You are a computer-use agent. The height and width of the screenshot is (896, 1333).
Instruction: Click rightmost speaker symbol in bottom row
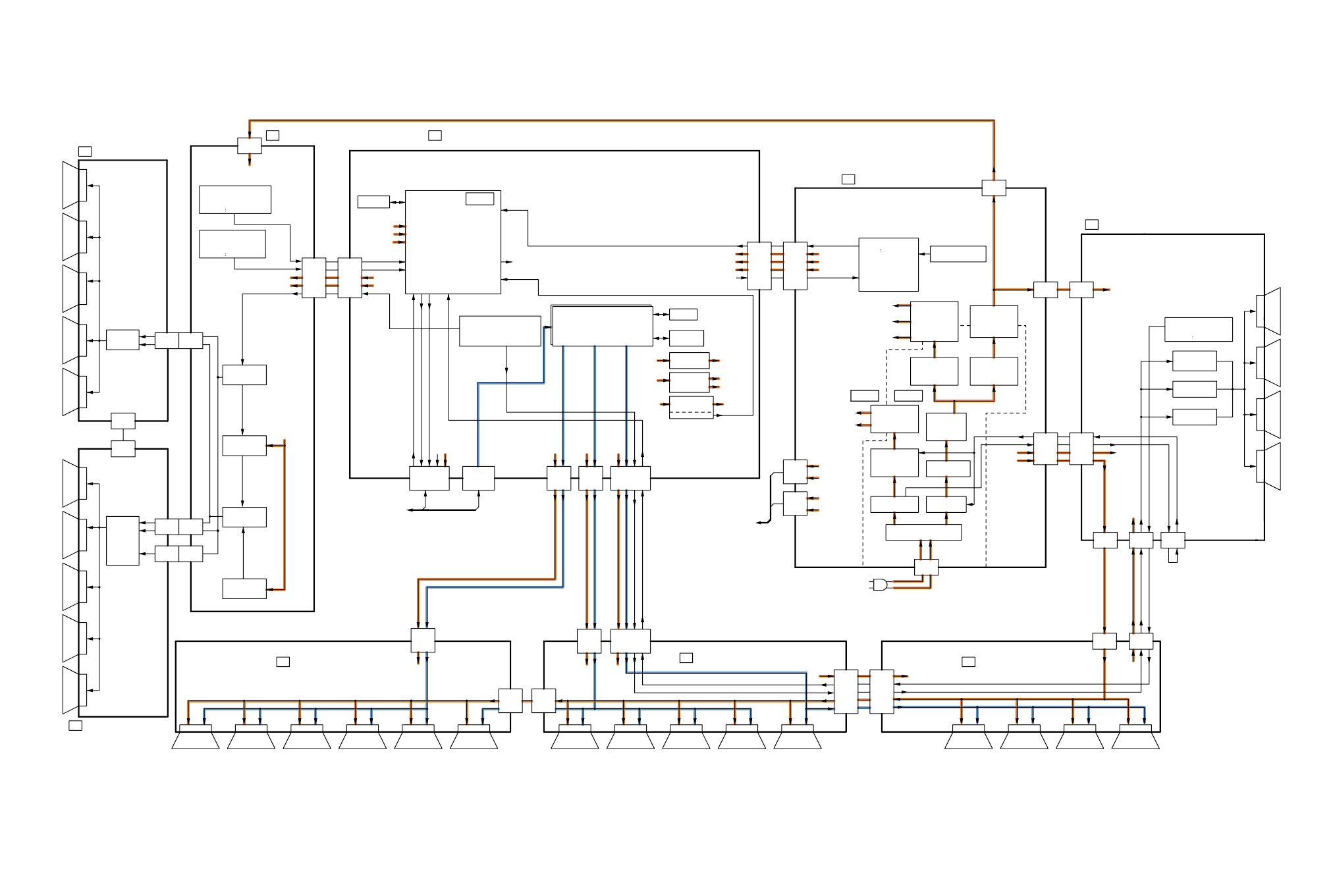[x=1135, y=738]
